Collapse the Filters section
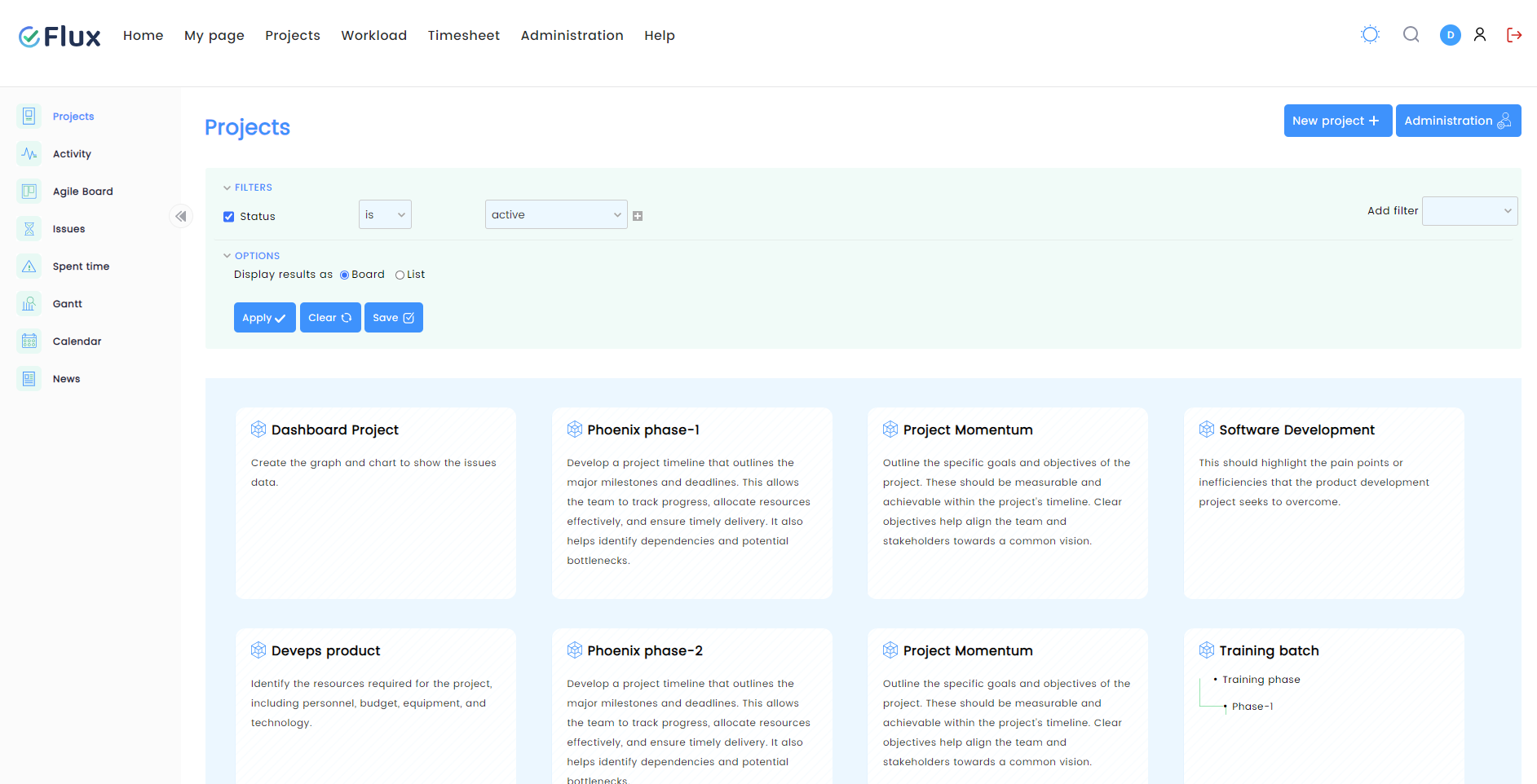The image size is (1537, 784). [248, 187]
